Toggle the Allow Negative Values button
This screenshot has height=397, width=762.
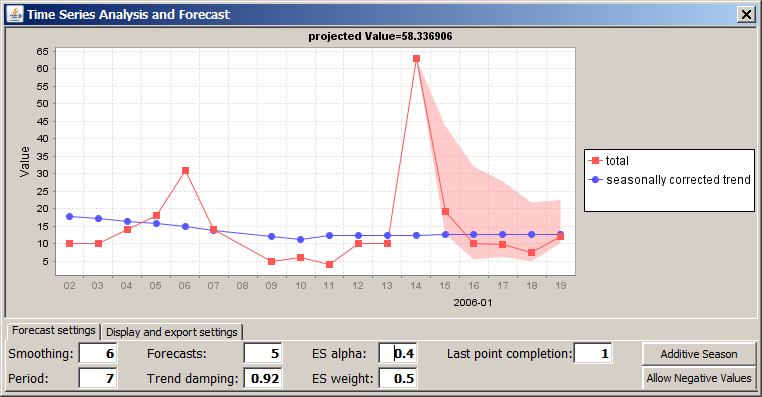coord(699,378)
